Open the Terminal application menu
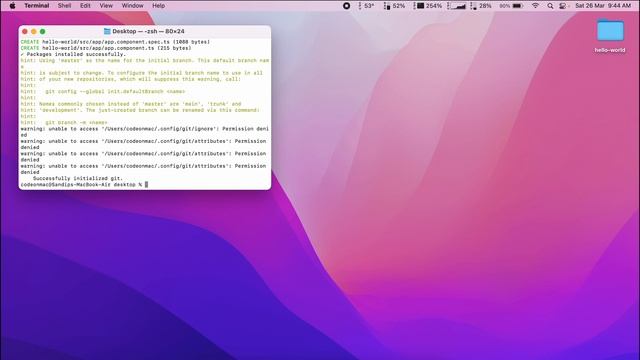 (x=37, y=6)
